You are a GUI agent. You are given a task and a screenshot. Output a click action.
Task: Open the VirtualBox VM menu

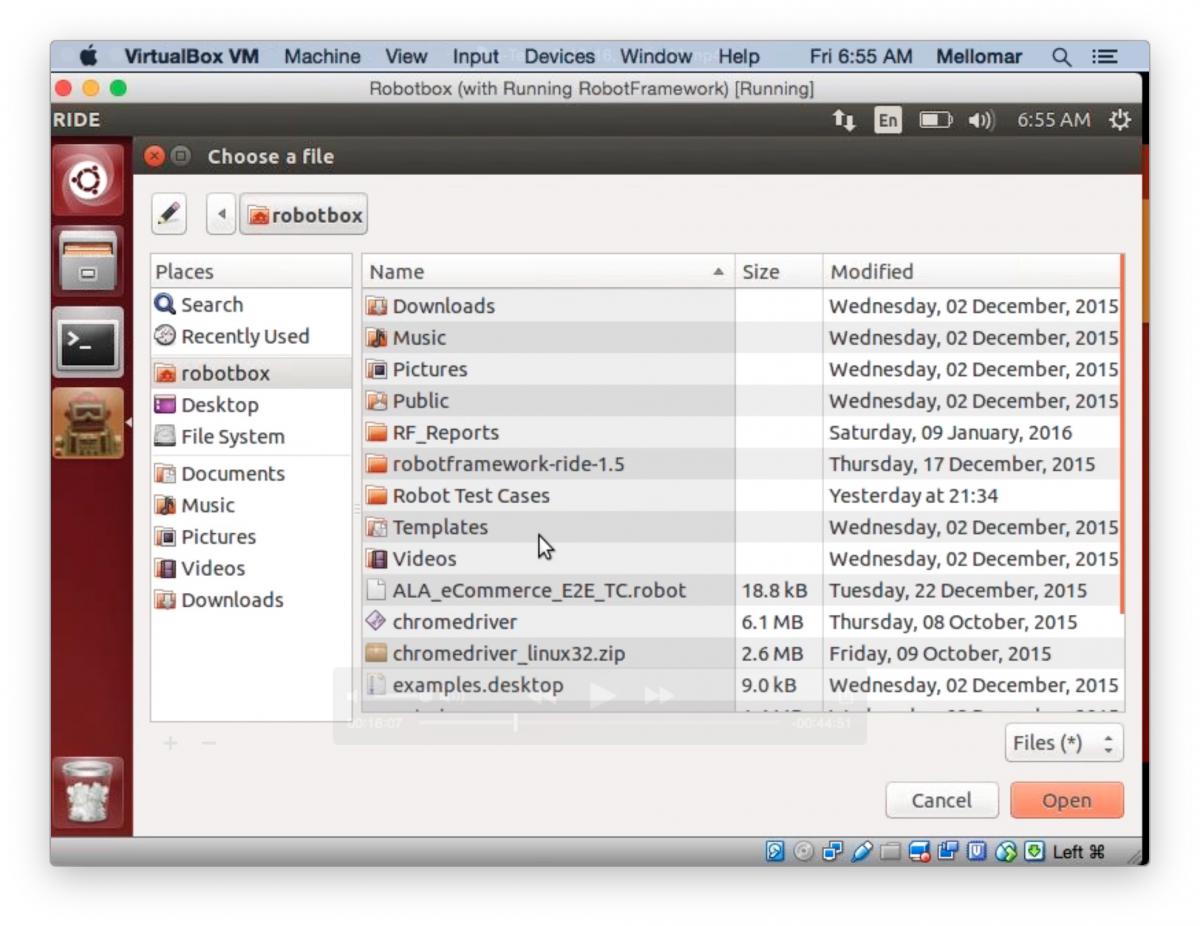191,56
